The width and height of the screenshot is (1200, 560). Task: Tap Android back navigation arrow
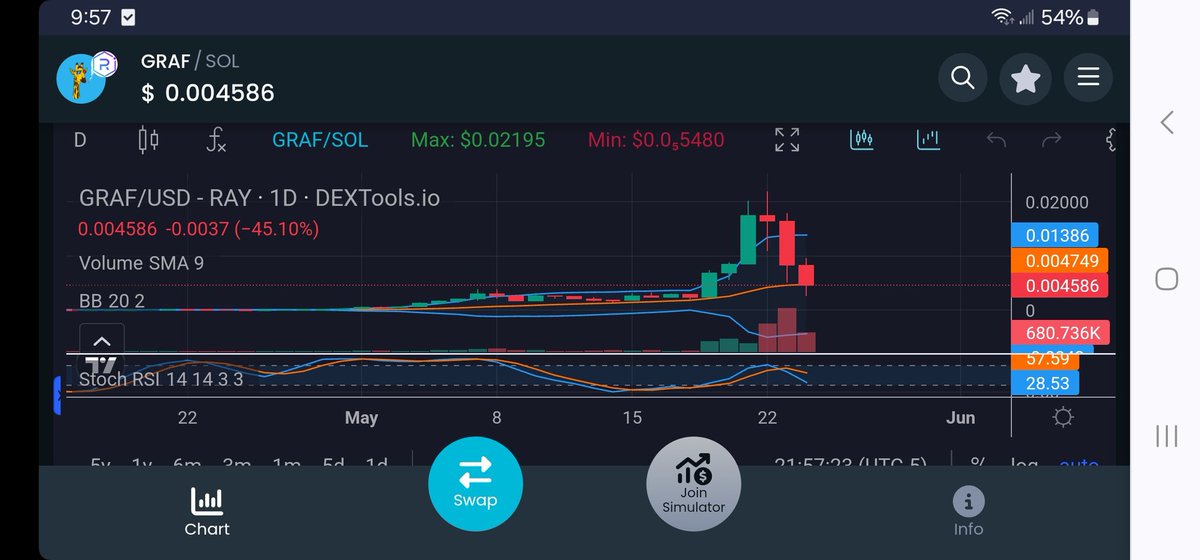(x=1167, y=123)
